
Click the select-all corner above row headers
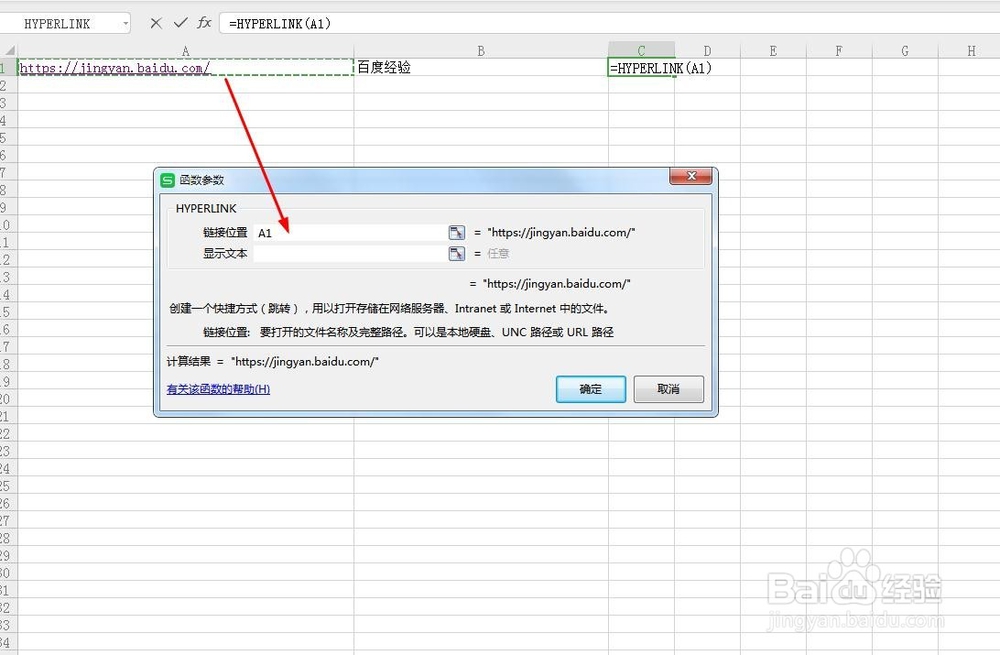(7, 50)
